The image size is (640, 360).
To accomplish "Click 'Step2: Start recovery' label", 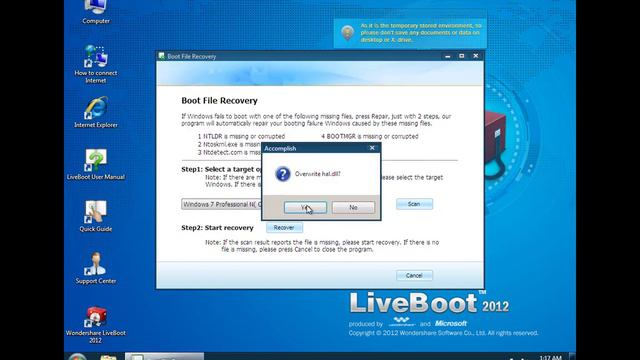I will [218, 228].
